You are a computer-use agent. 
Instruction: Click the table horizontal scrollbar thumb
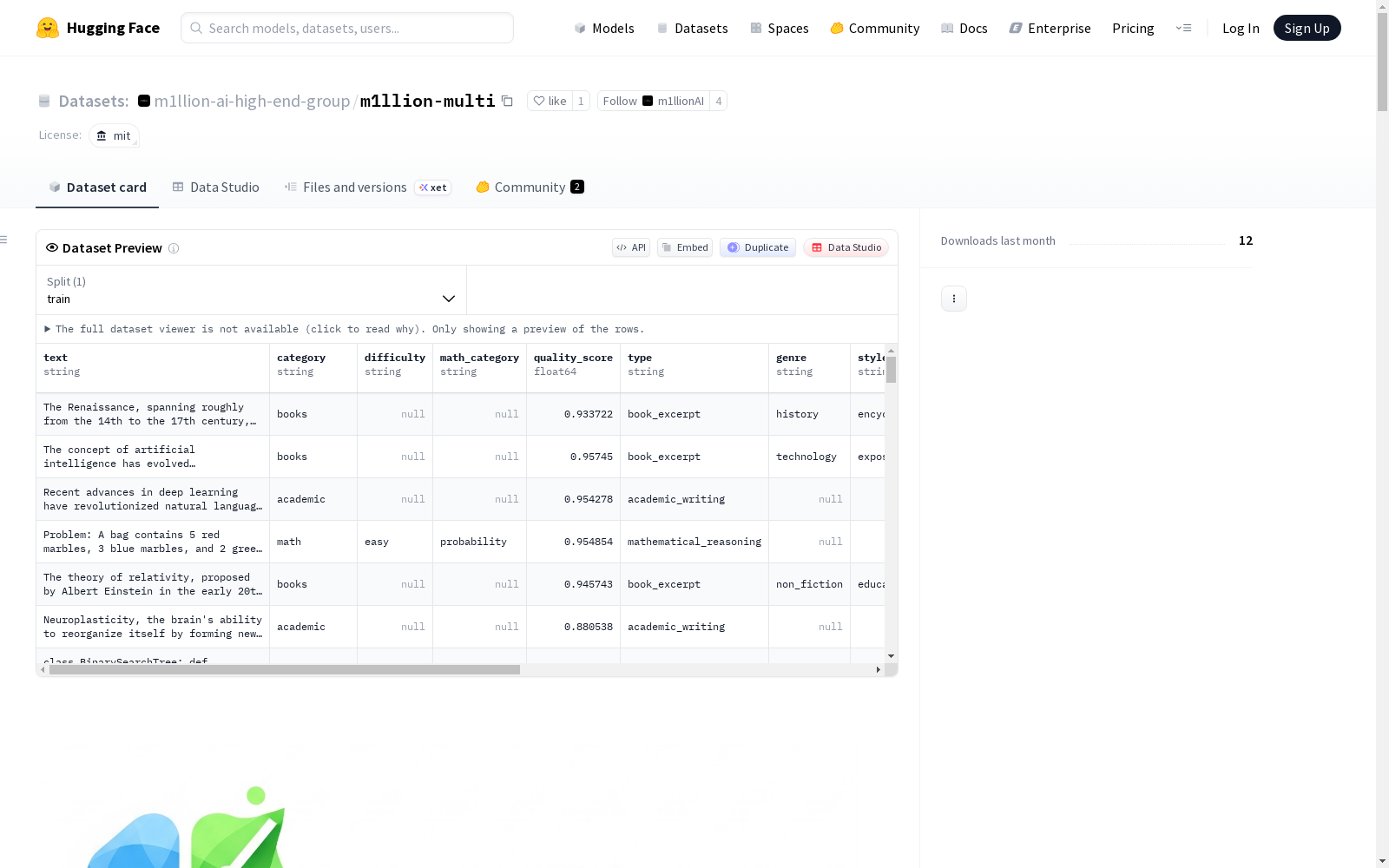pyautogui.click(x=285, y=670)
